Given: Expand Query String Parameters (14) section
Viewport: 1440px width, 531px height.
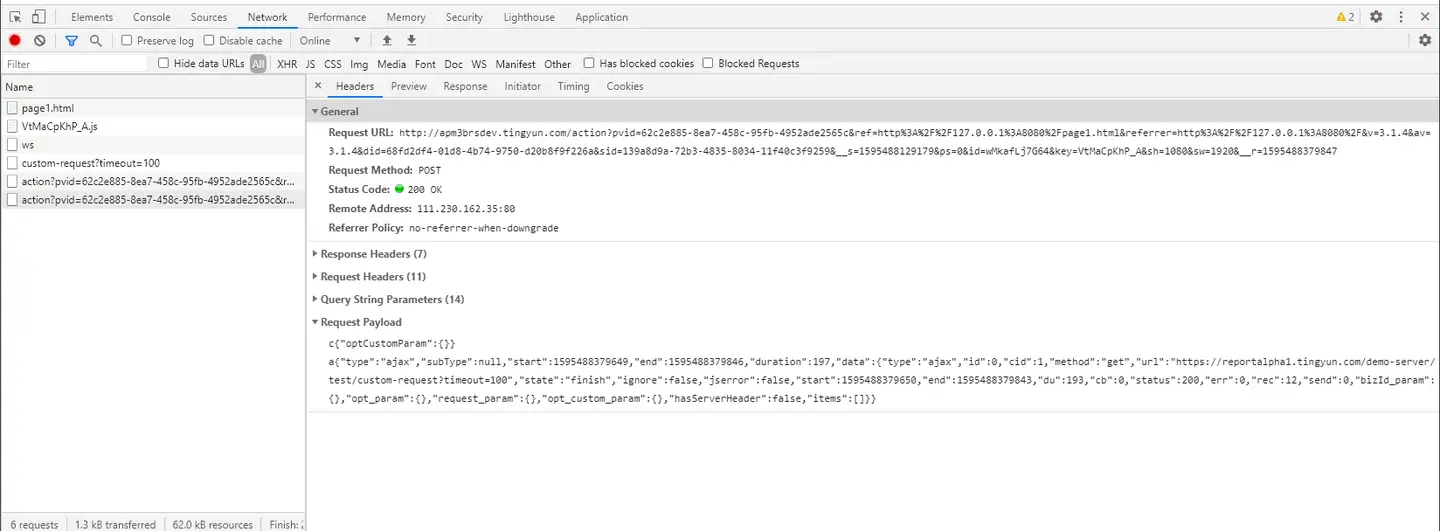Looking at the screenshot, I should pyautogui.click(x=391, y=299).
